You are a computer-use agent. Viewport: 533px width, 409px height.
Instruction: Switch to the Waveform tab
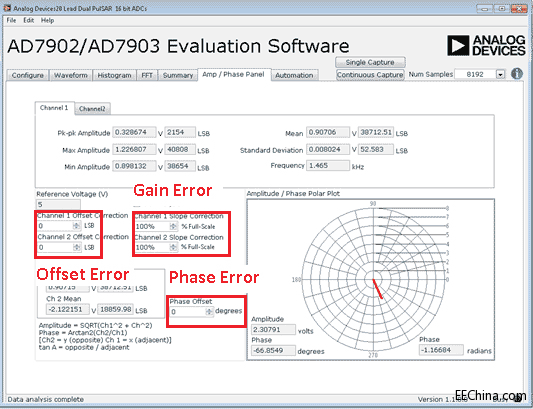[71, 75]
